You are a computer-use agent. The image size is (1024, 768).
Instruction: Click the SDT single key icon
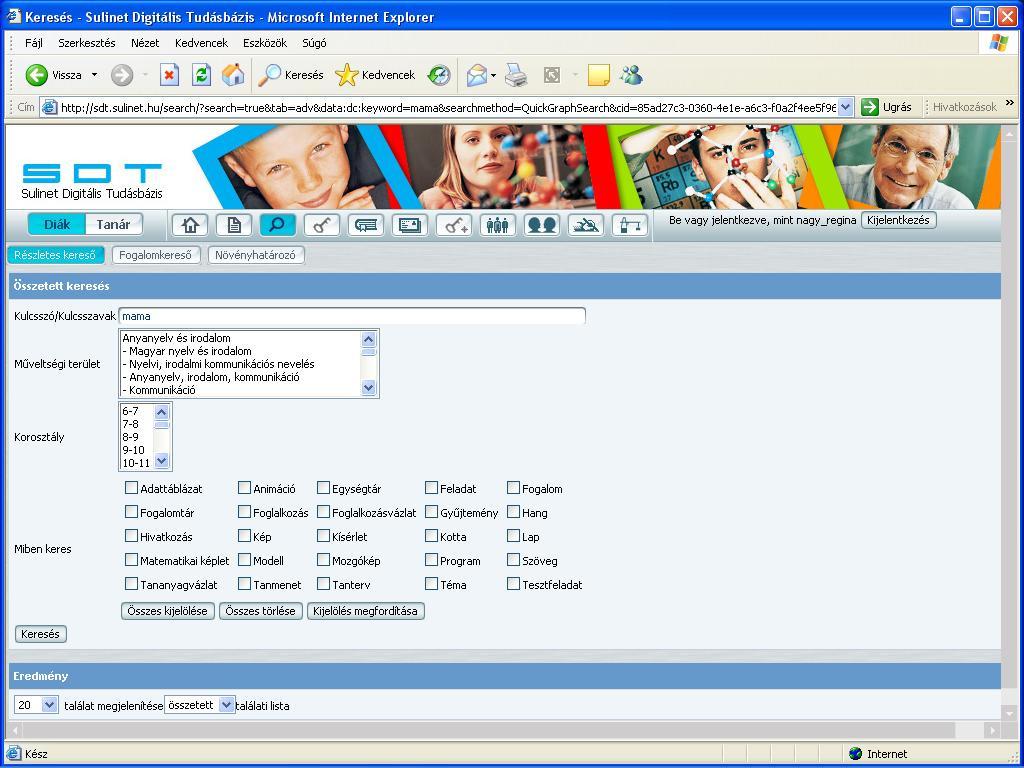pyautogui.click(x=322, y=225)
